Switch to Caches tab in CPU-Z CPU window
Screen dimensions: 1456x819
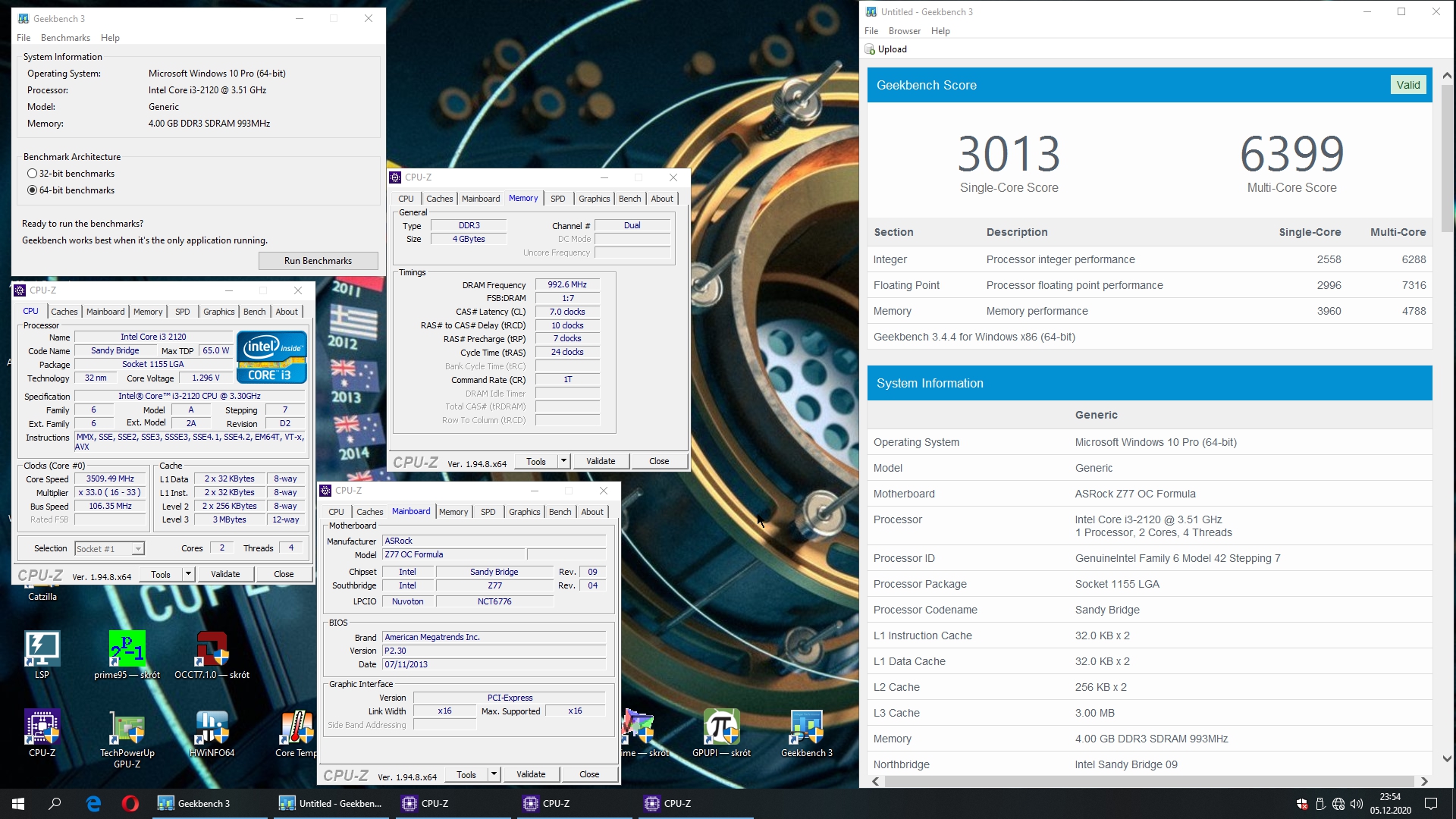(64, 312)
